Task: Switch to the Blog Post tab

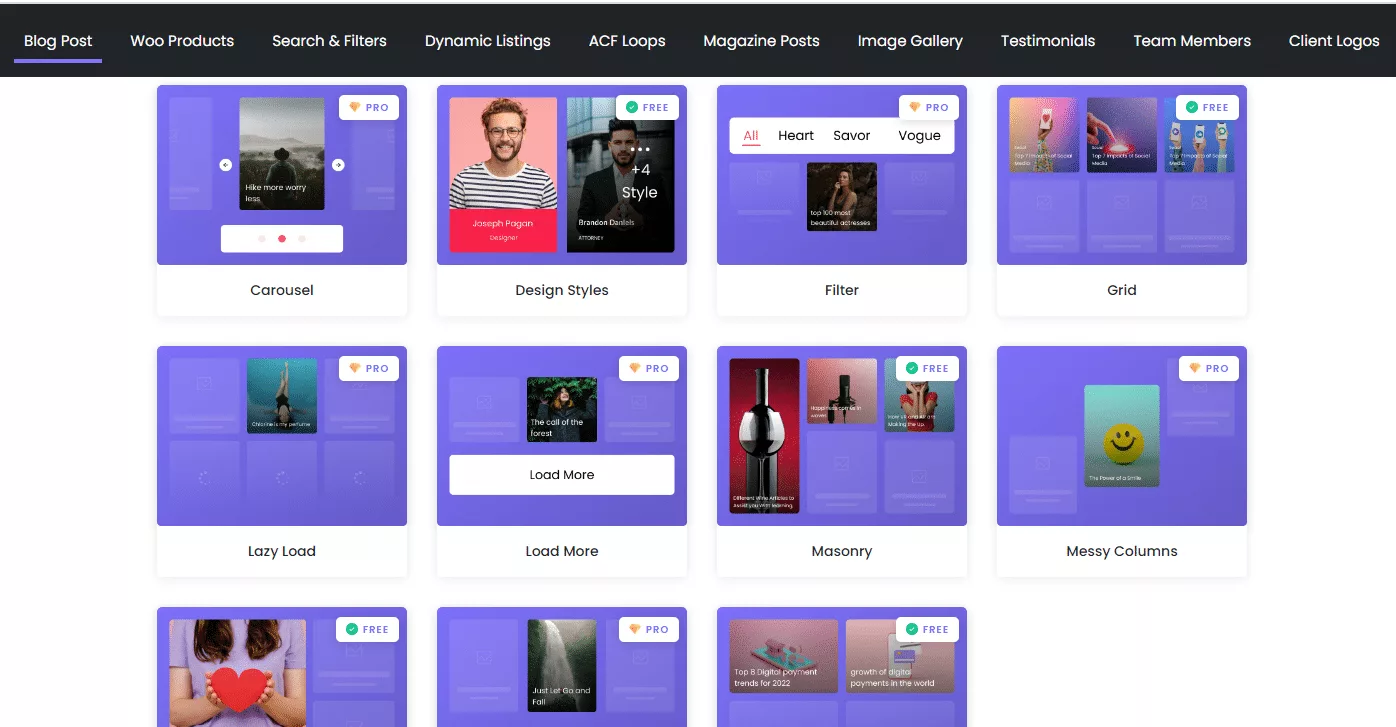Action: pyautogui.click(x=58, y=41)
